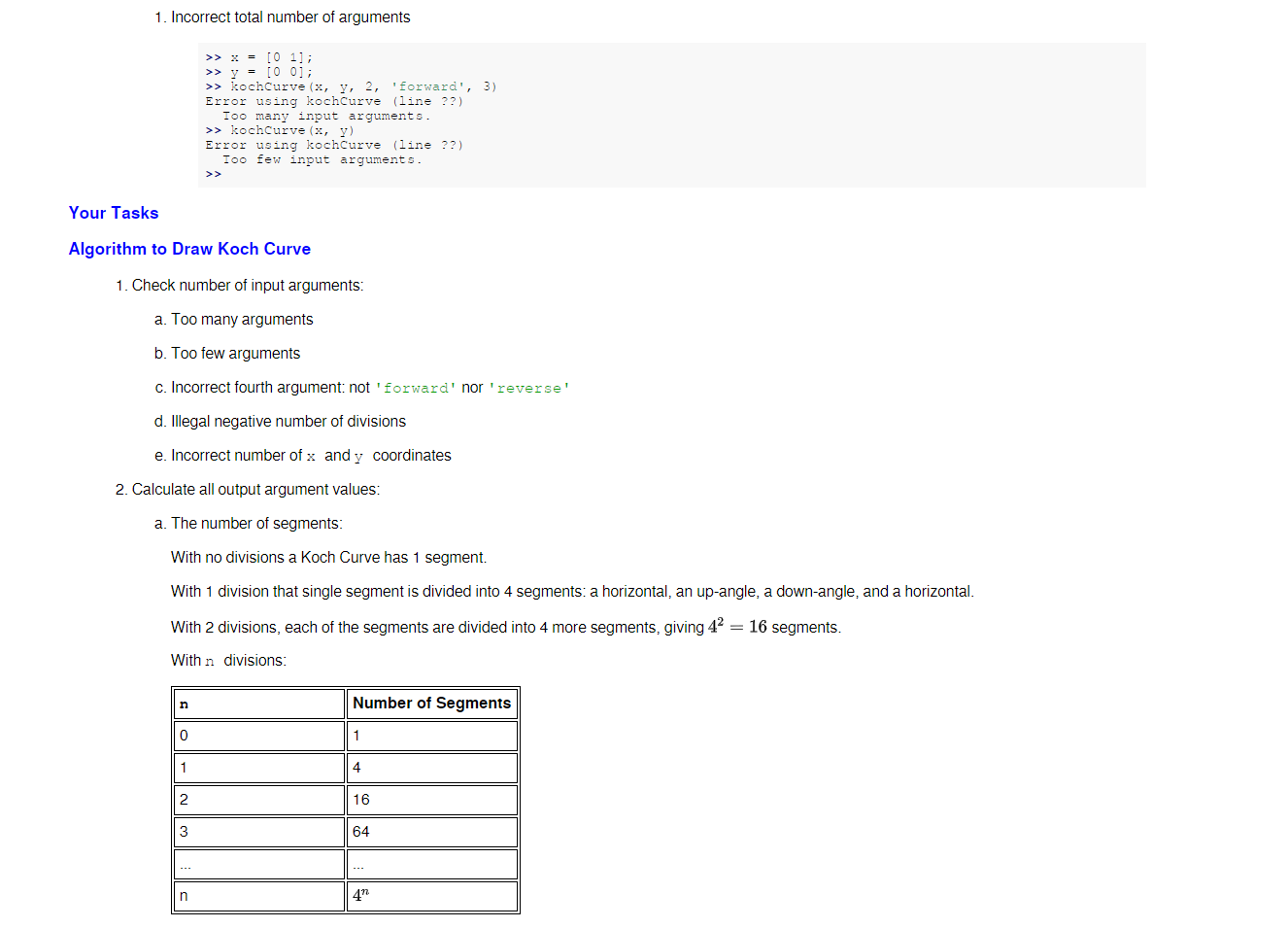Click the last row's 'n' cell in table
This screenshot has width=1288, height=928.
click(259, 896)
